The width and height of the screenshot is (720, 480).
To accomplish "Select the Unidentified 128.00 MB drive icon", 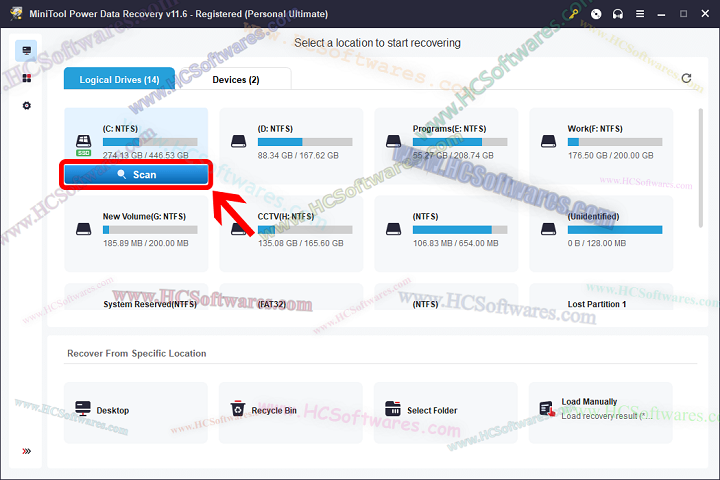I will point(548,229).
